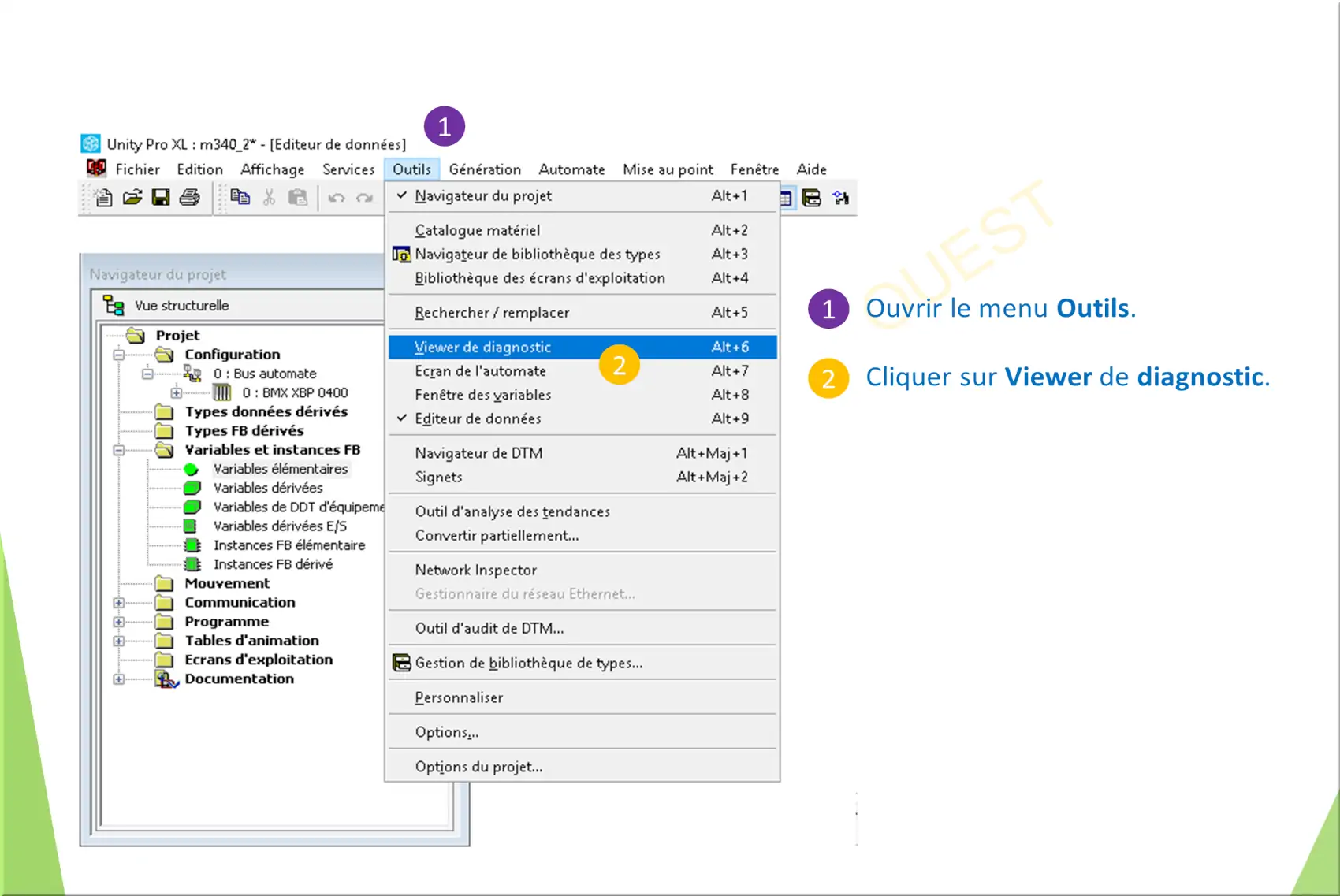Image resolution: width=1340 pixels, height=896 pixels.
Task: Expand the Communication tree node
Action: click(118, 603)
